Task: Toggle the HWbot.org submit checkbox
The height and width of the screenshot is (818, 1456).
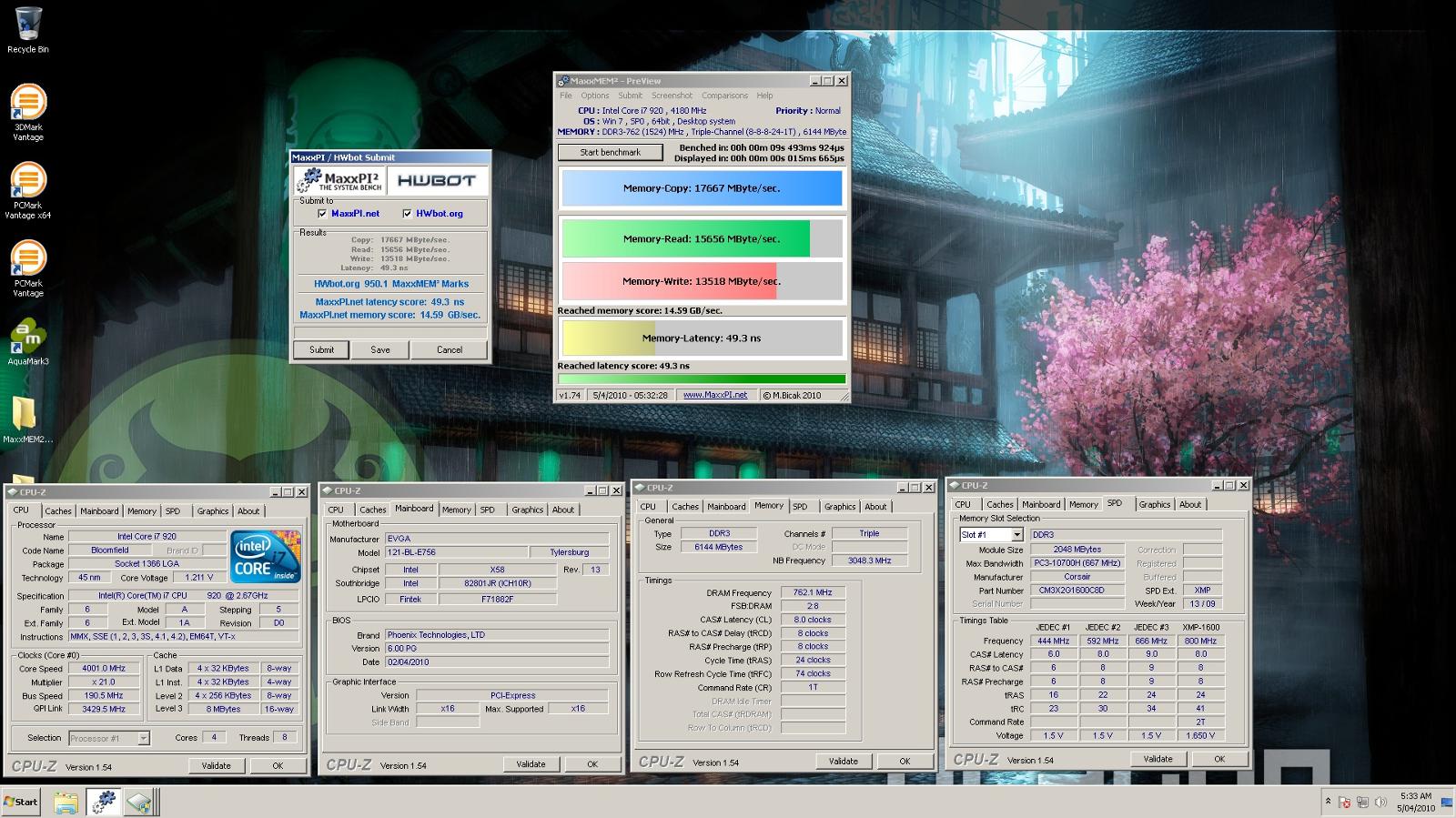Action: click(x=407, y=214)
